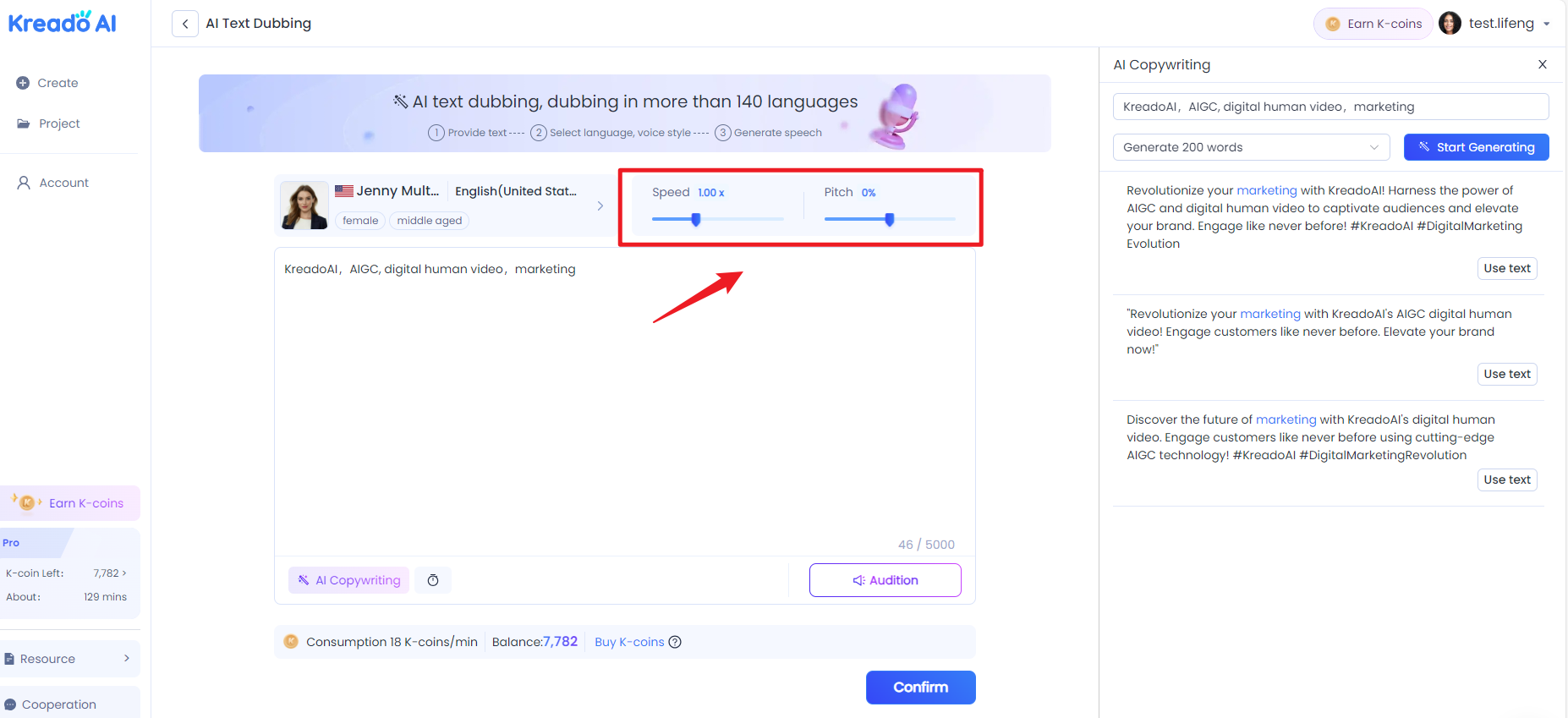Open the Generate 200 words dropdown
The height and width of the screenshot is (718, 1568).
click(x=1250, y=147)
